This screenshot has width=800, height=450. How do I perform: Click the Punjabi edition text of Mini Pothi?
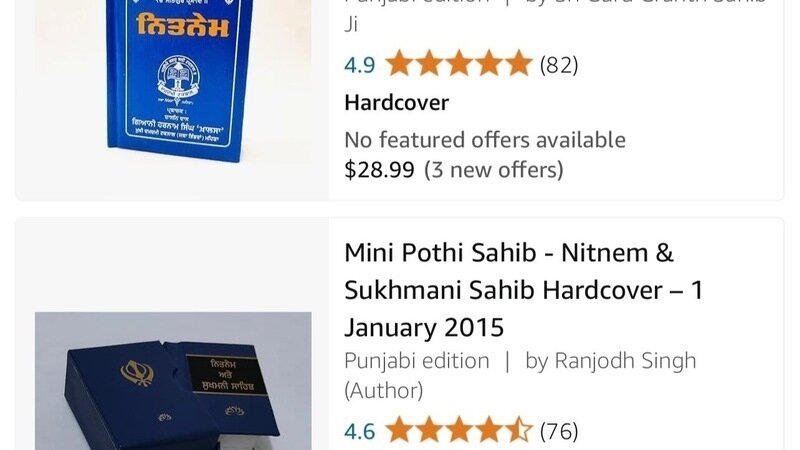pos(417,361)
